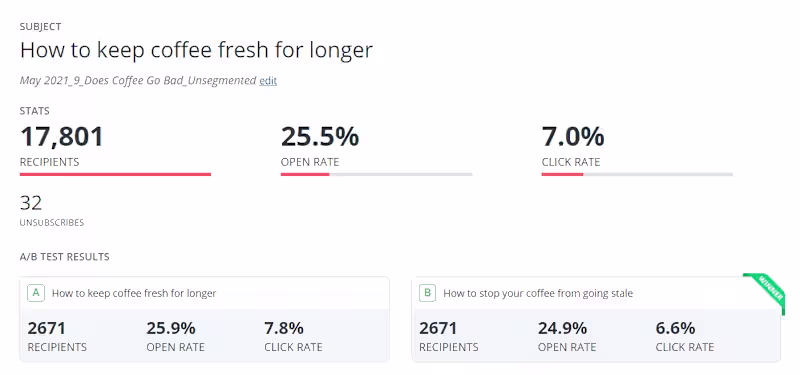
Task: Click the italic campaign name May 2021_9
Action: click(138, 81)
